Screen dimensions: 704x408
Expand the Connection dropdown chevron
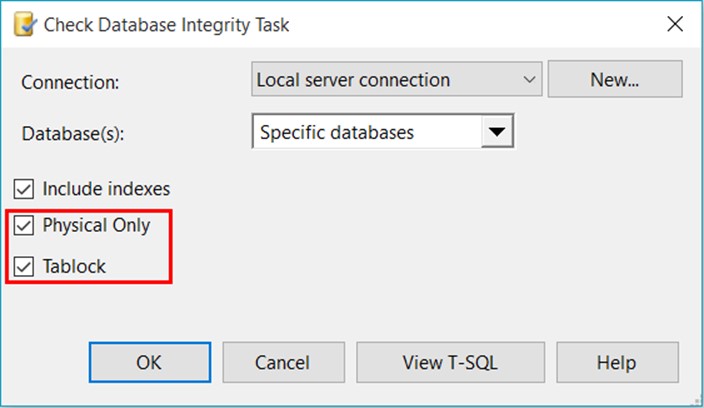[x=529, y=80]
